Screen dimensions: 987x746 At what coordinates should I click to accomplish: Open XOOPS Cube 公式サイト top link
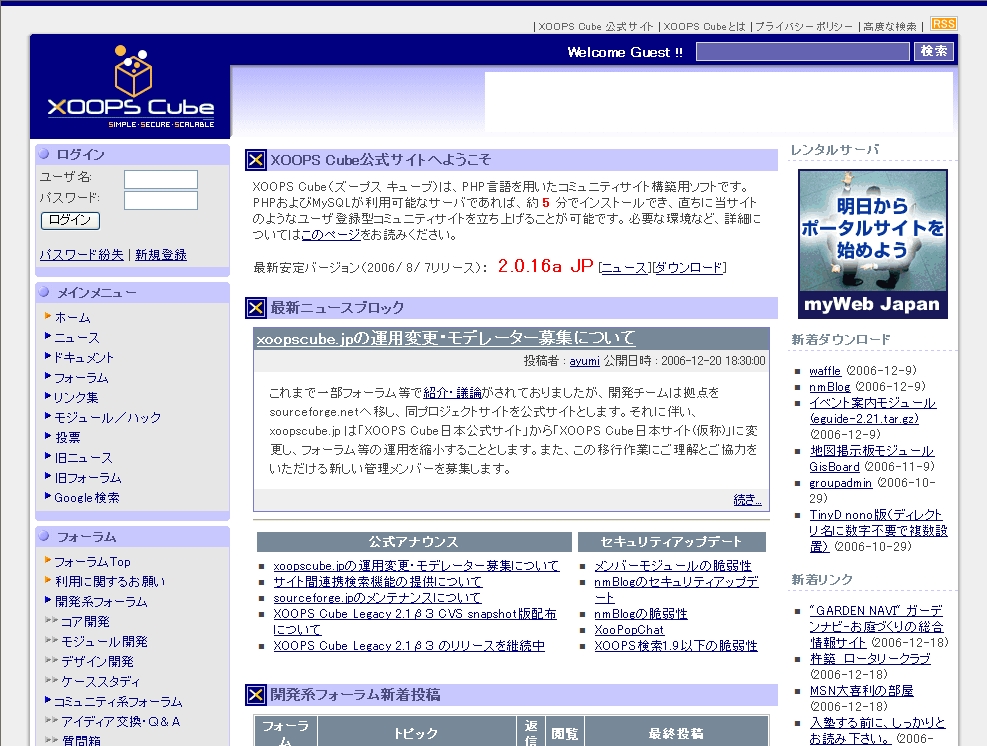(x=595, y=26)
